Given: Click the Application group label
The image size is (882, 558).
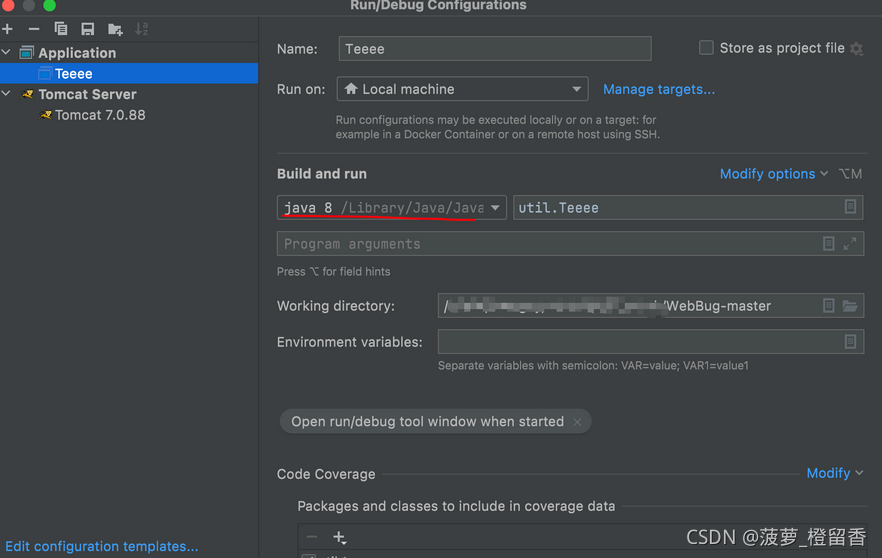Looking at the screenshot, I should [77, 53].
